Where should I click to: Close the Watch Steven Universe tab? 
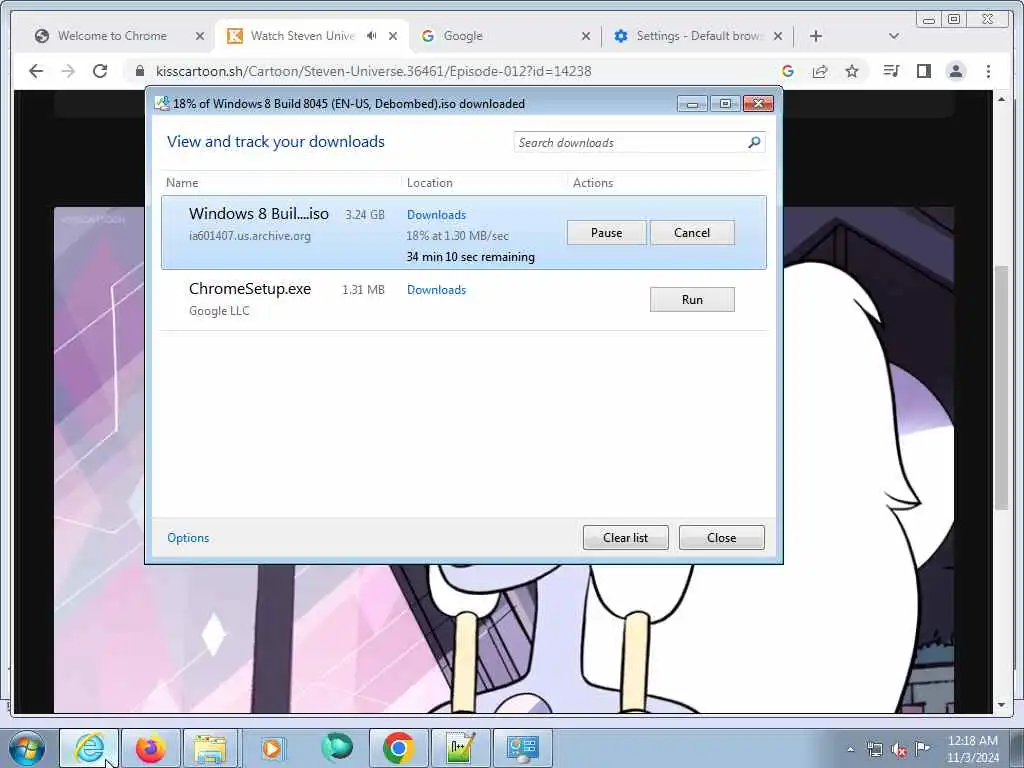coord(392,36)
